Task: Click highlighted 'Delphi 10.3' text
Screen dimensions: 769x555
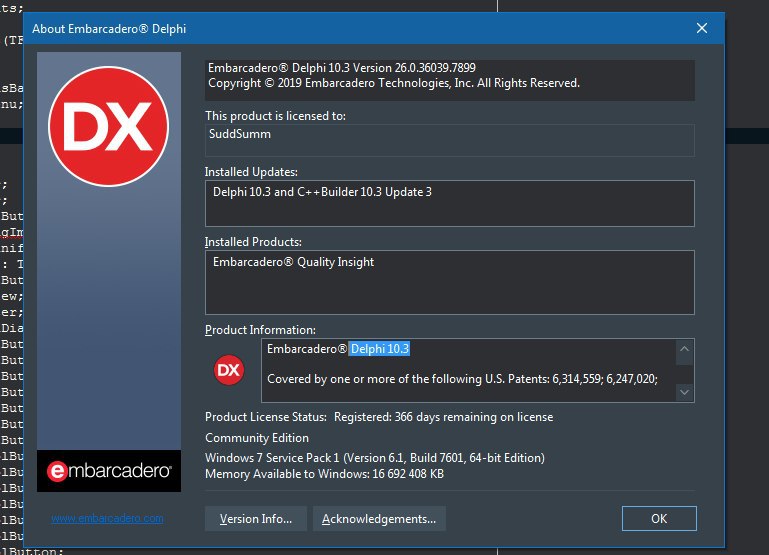Action: tap(380, 349)
